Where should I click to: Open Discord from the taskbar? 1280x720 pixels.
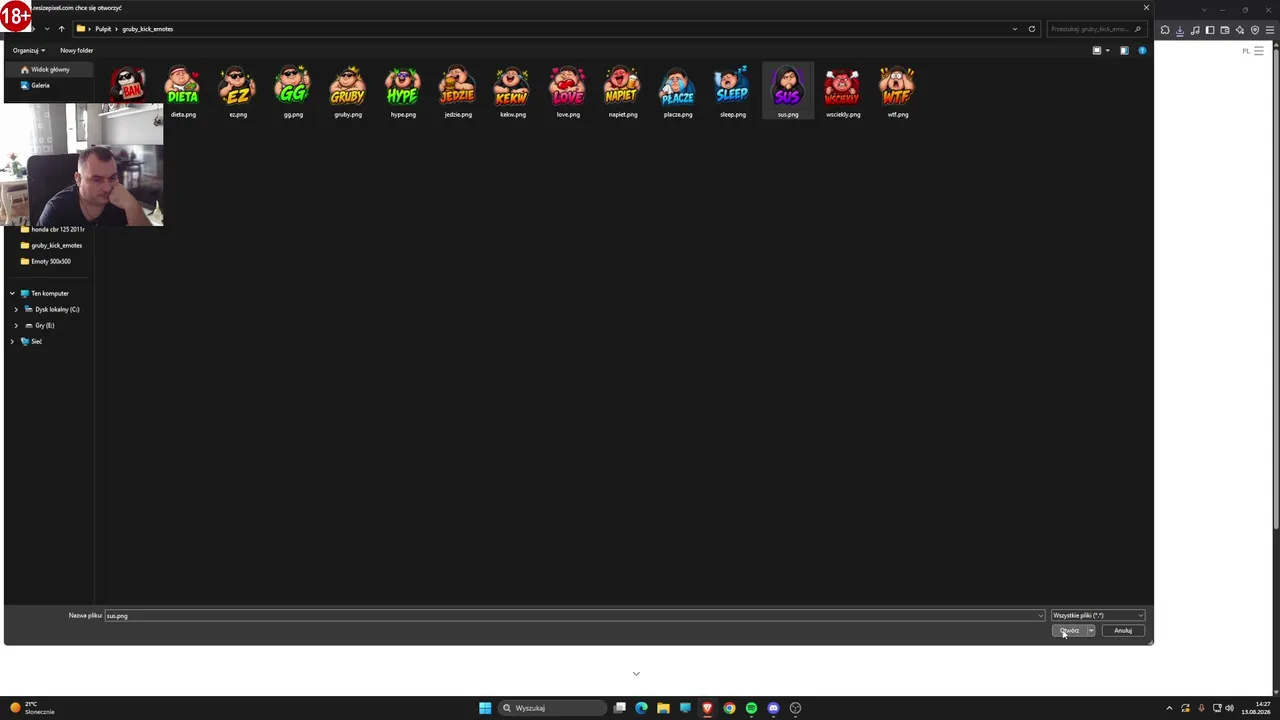pos(773,708)
